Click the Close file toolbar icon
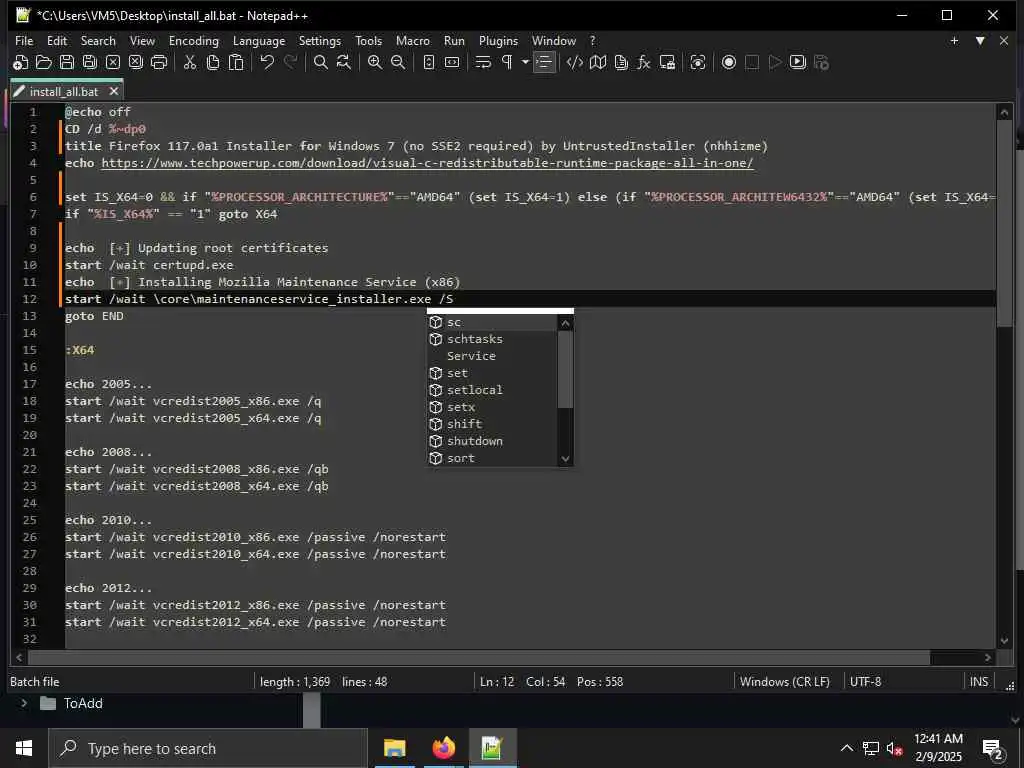 113,63
